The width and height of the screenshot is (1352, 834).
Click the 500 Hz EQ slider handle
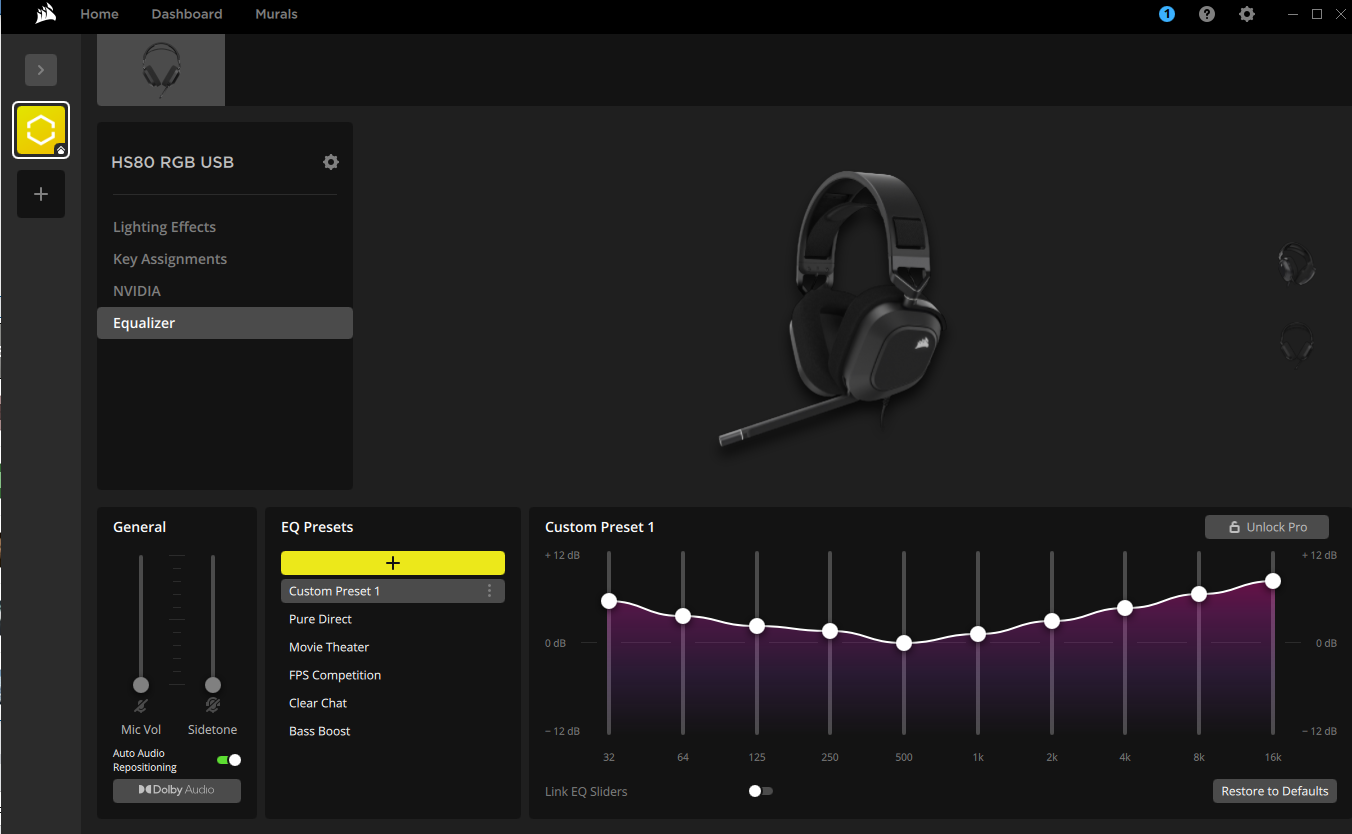(x=904, y=643)
